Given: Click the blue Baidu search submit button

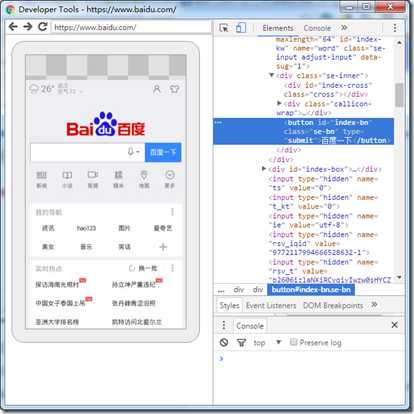Looking at the screenshot, I should point(163,152).
